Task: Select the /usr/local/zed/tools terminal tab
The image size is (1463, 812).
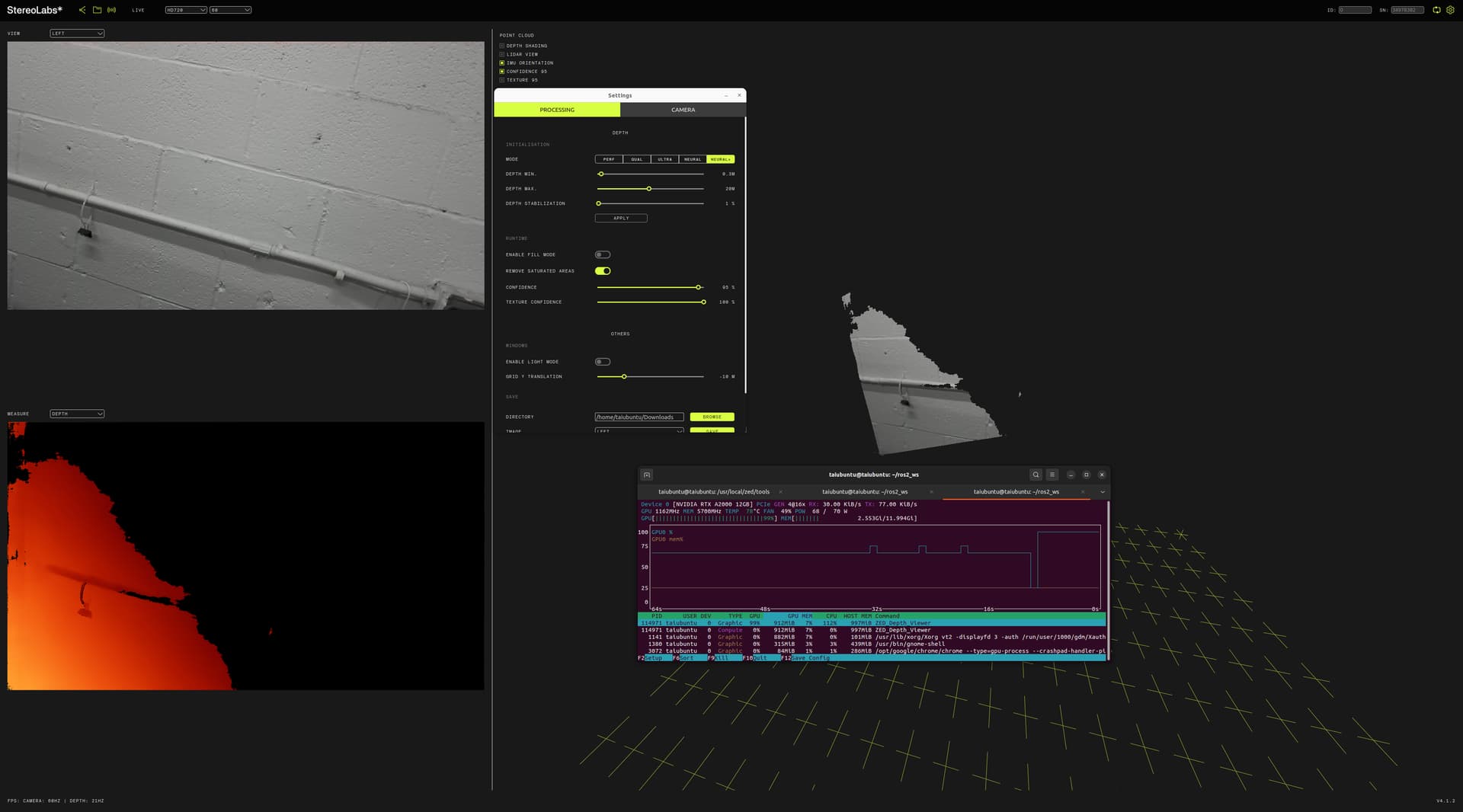Action: click(714, 492)
